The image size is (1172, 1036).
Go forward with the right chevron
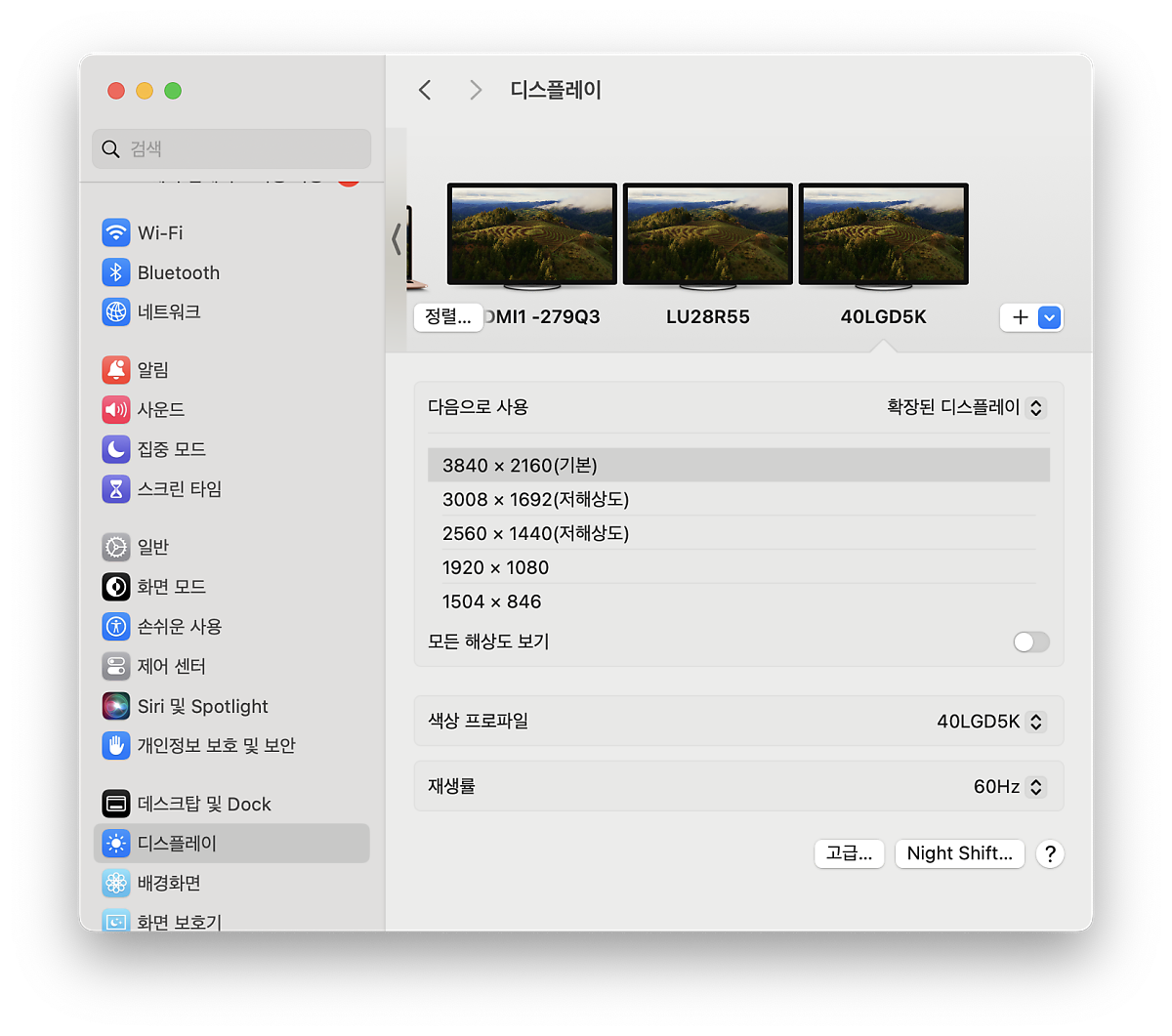pyautogui.click(x=476, y=90)
